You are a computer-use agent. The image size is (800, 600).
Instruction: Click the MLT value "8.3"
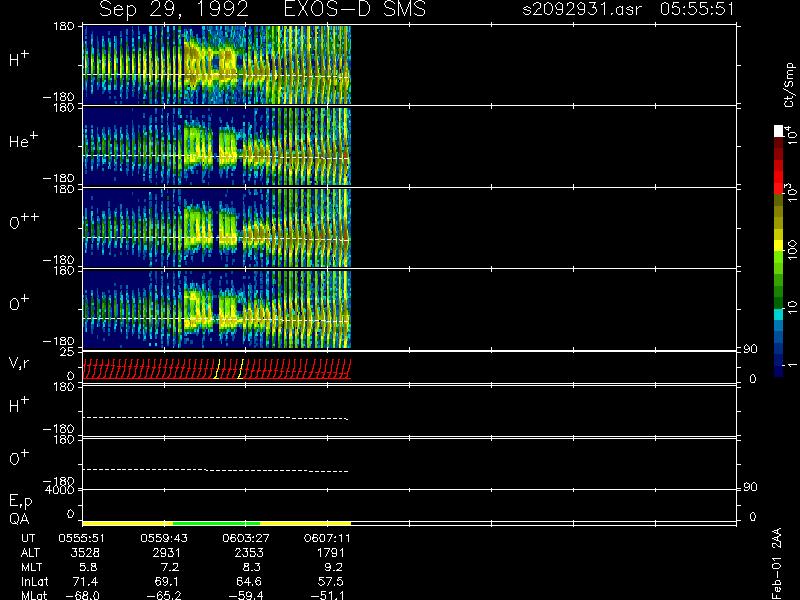[252, 567]
